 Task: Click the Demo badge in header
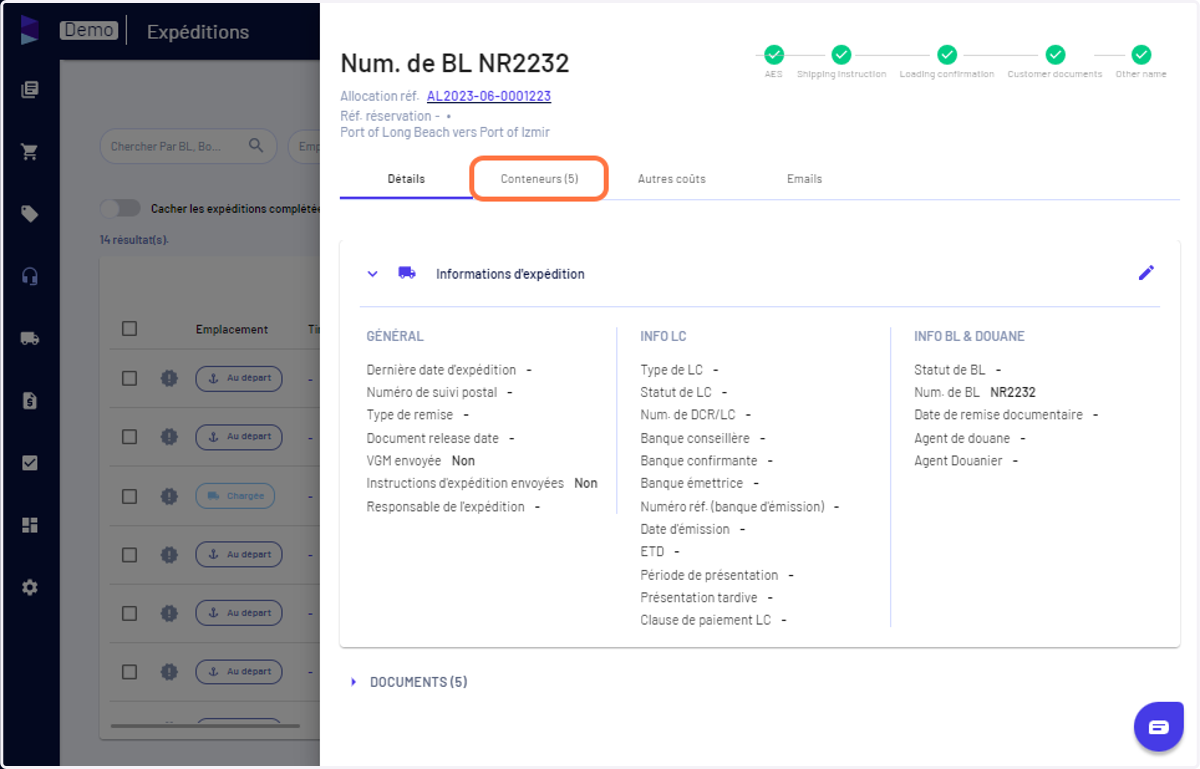click(89, 30)
